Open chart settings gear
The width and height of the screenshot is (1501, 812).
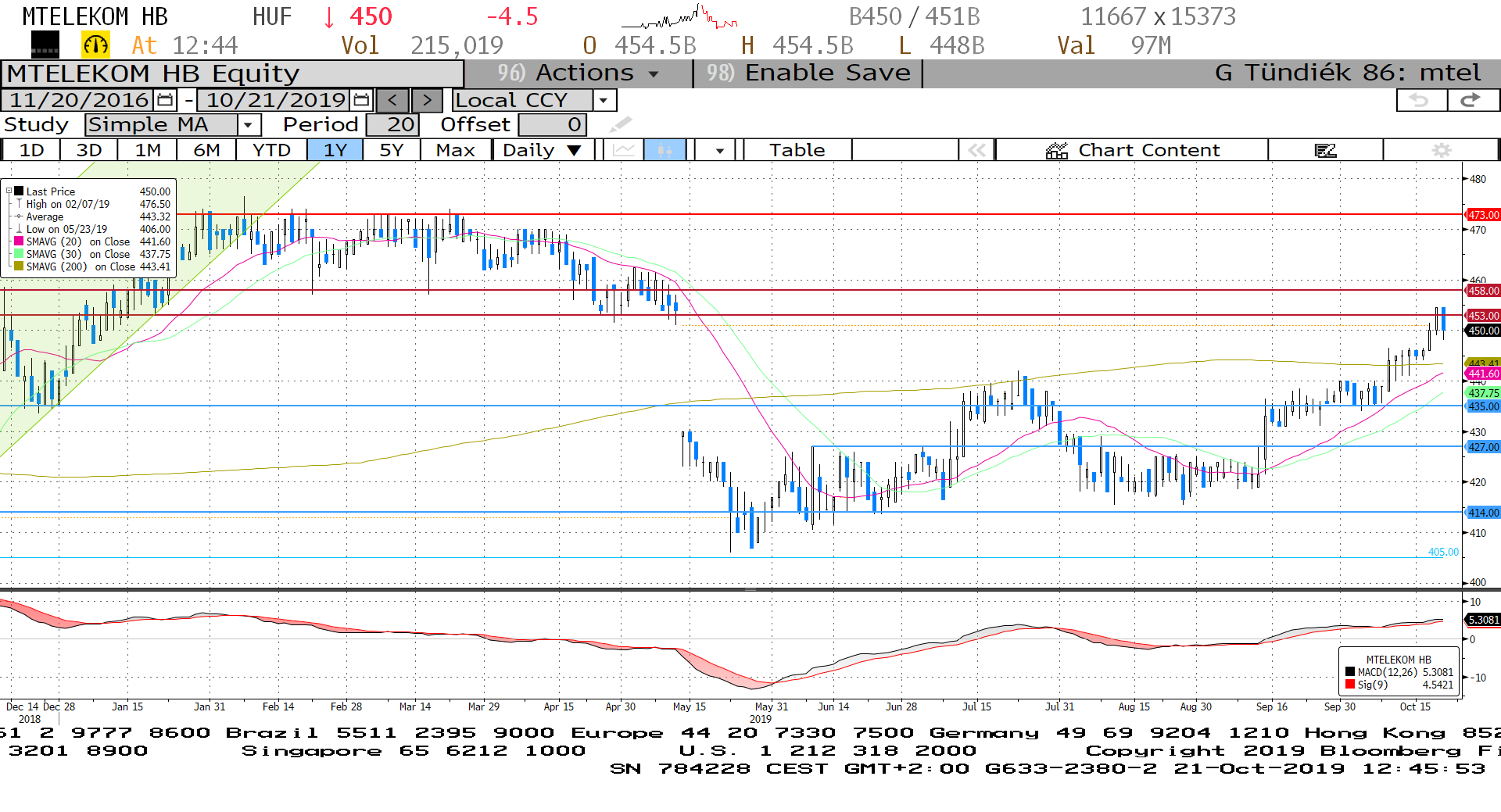tap(1442, 150)
